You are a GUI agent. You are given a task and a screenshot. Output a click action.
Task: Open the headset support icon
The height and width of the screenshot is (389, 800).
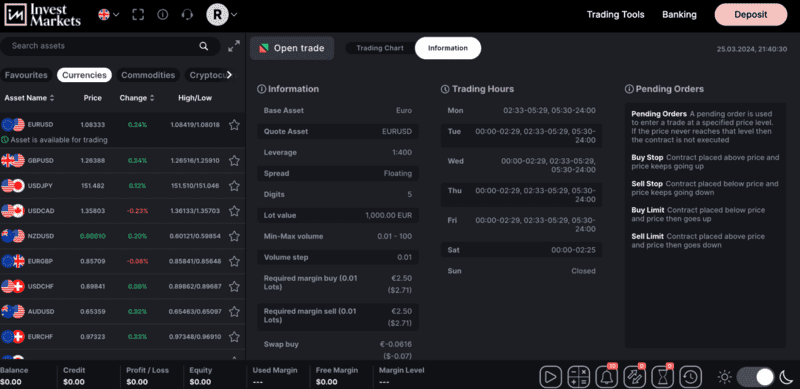pos(187,15)
